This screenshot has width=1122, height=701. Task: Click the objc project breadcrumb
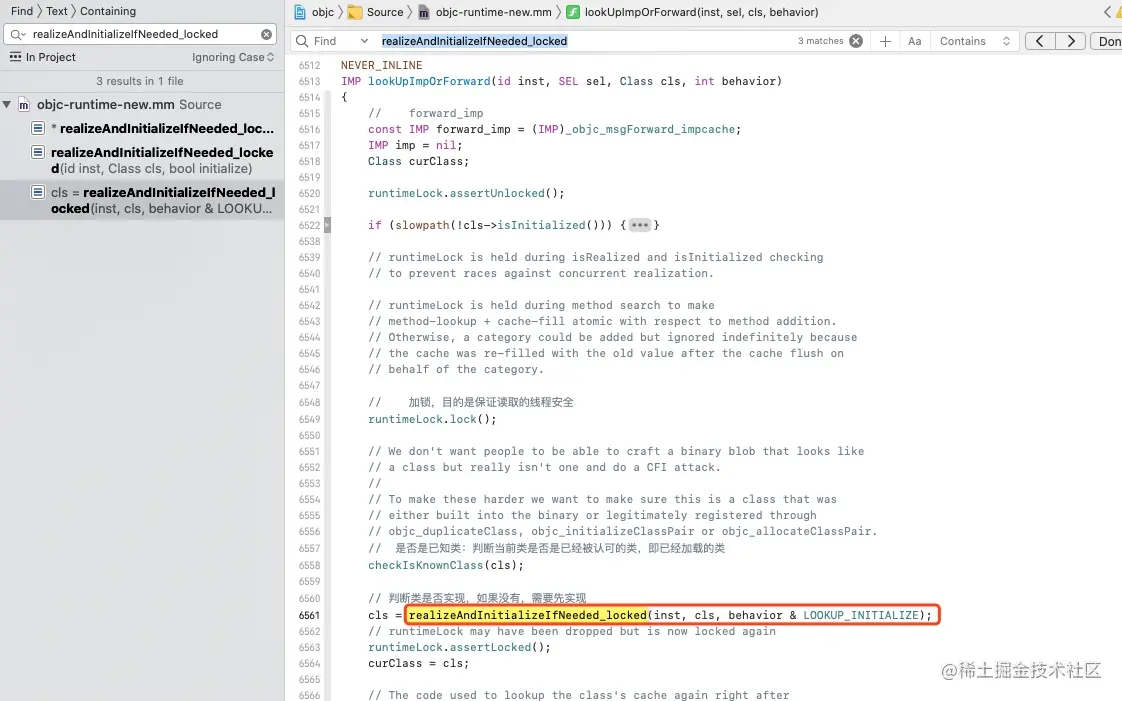click(315, 12)
